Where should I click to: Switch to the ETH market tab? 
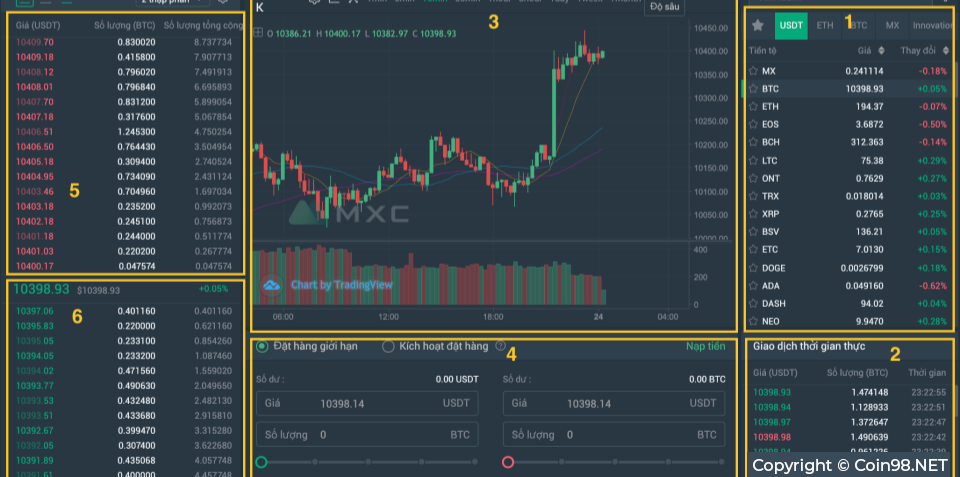click(825, 26)
